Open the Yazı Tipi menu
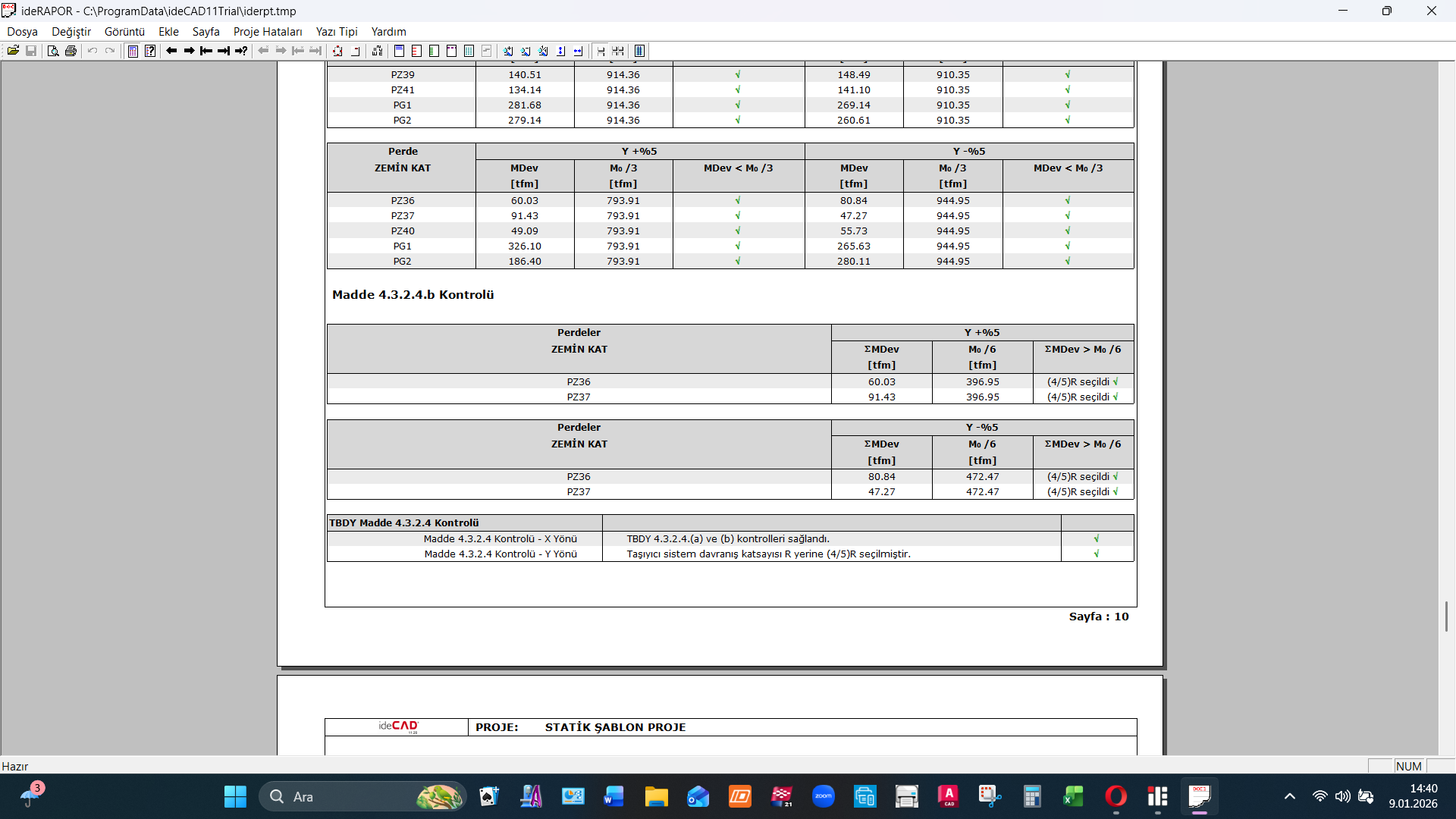The height and width of the screenshot is (819, 1456). click(x=336, y=31)
